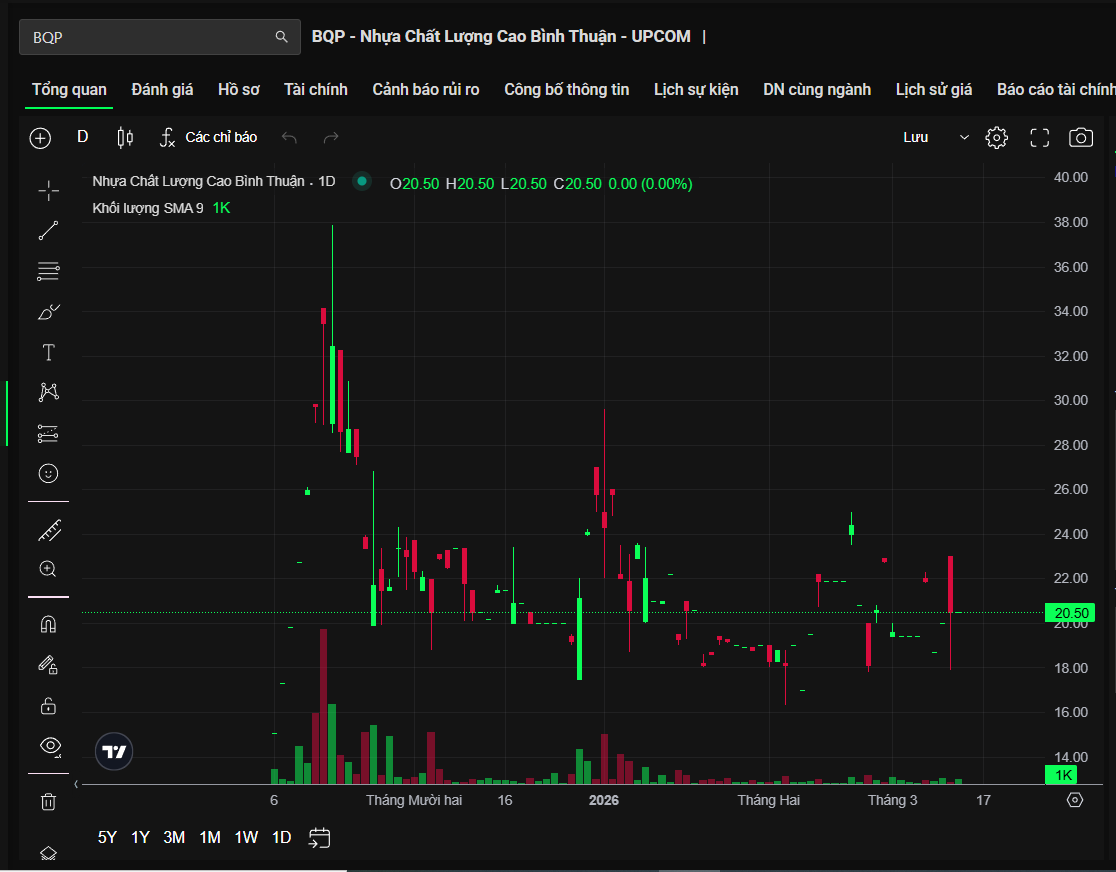The width and height of the screenshot is (1116, 872).
Task: Toggle magnet mode for drawings
Action: pyautogui.click(x=48, y=624)
